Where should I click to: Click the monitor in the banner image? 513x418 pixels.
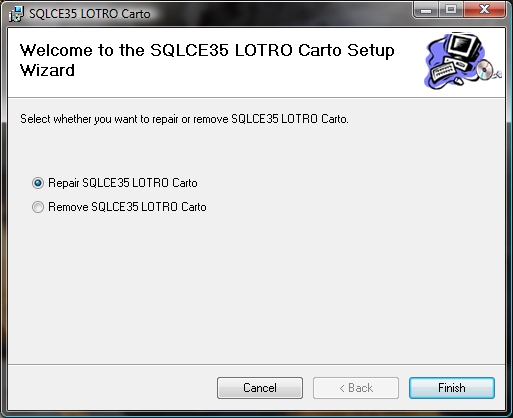[x=464, y=47]
